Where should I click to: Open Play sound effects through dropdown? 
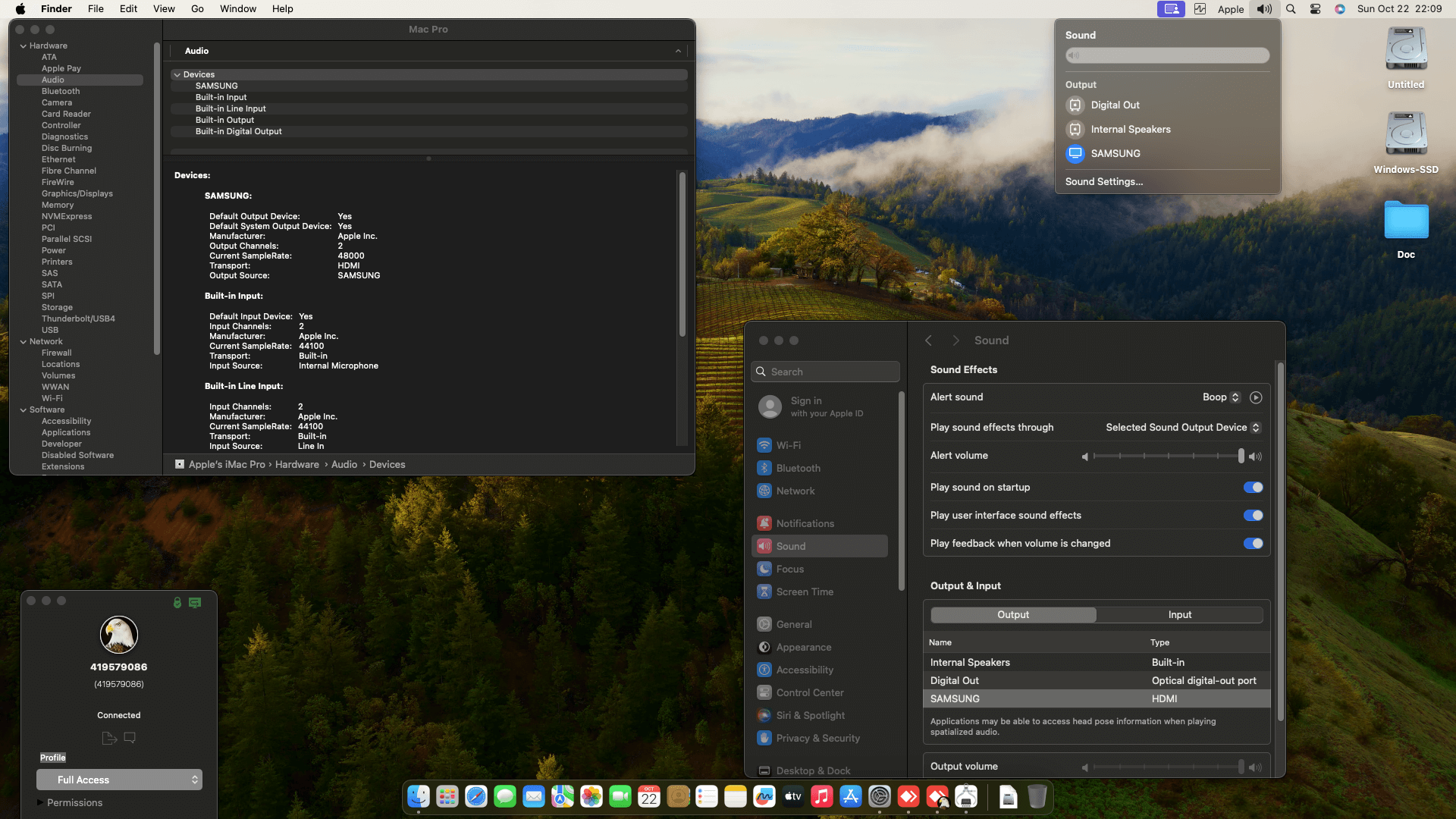coord(1182,428)
